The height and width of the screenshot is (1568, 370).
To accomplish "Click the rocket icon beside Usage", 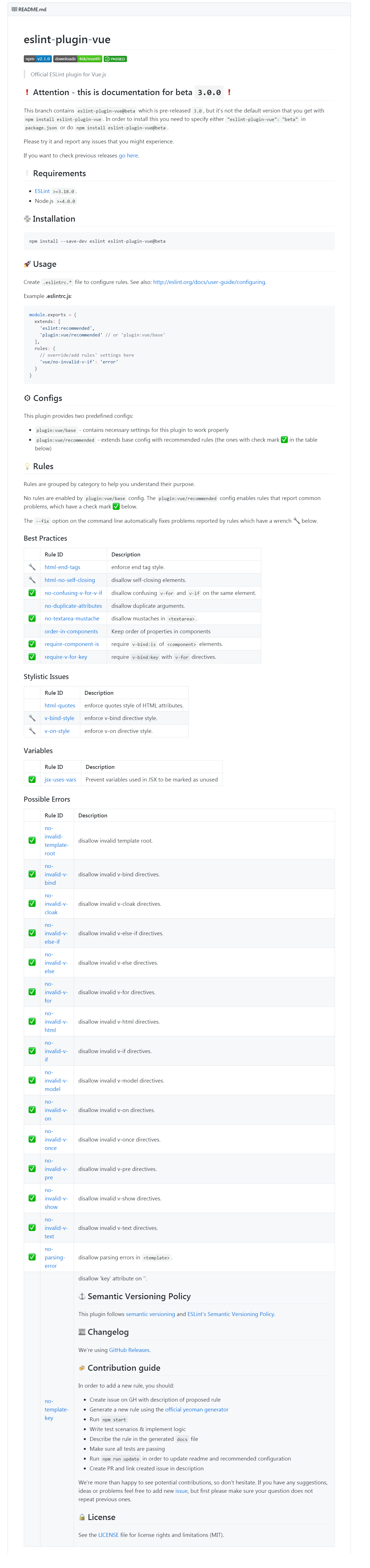I will pos(27,264).
